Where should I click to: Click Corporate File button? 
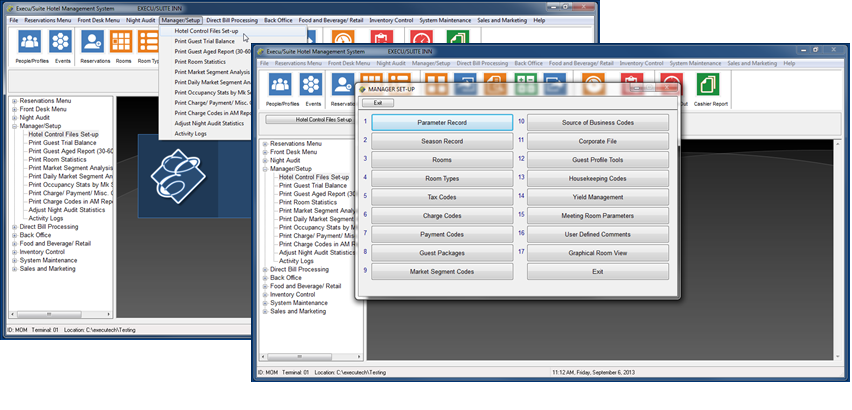598,141
